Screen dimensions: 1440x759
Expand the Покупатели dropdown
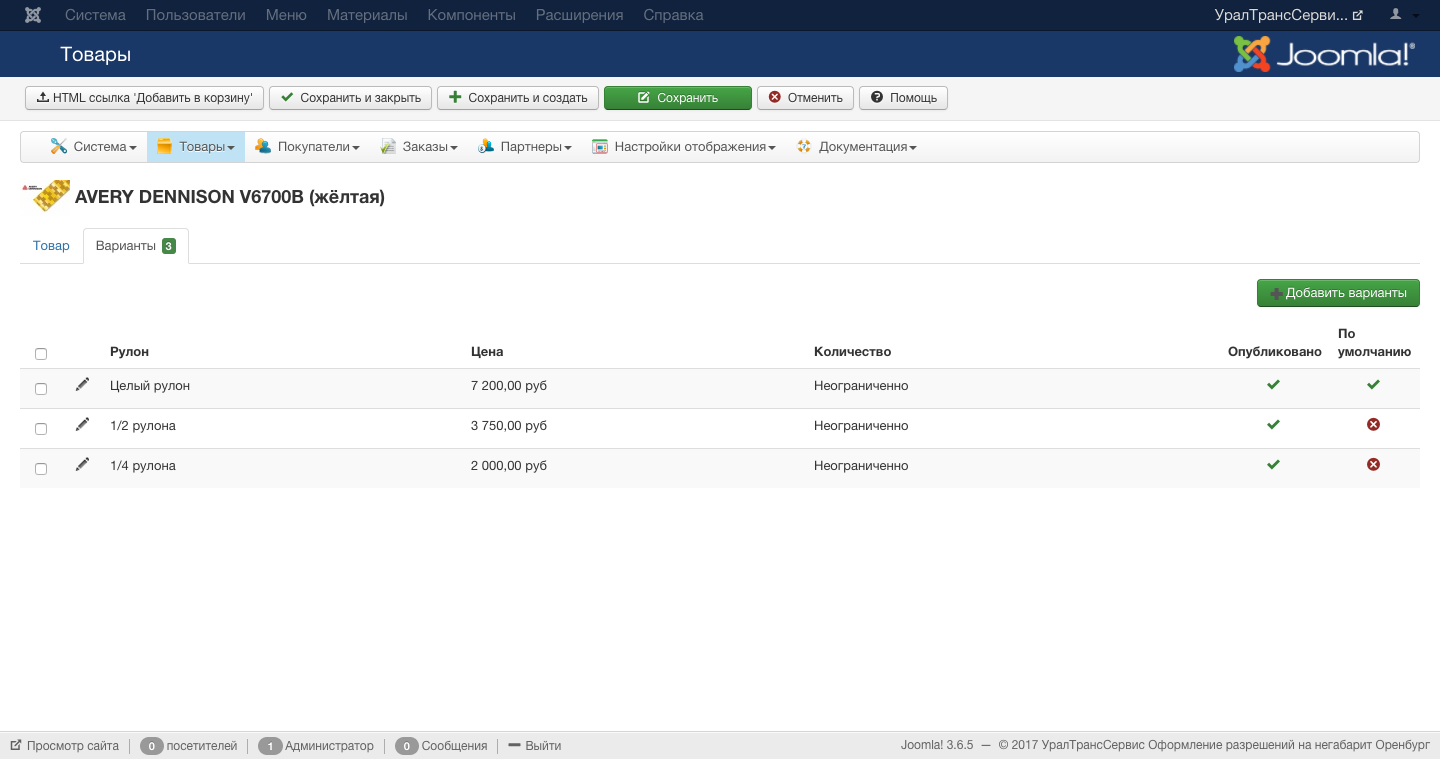307,147
